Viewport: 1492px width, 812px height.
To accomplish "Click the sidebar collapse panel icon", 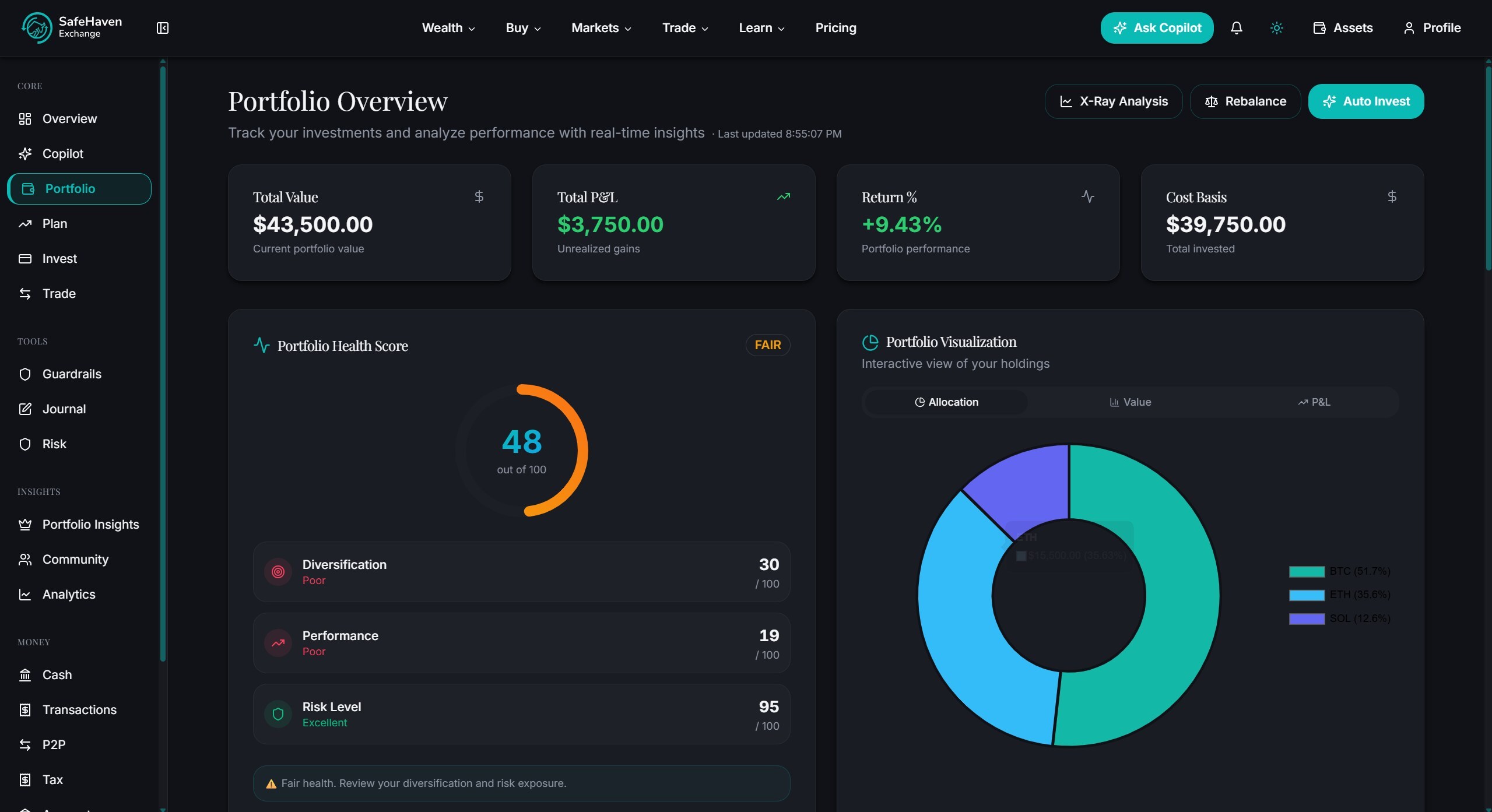I will [x=163, y=28].
